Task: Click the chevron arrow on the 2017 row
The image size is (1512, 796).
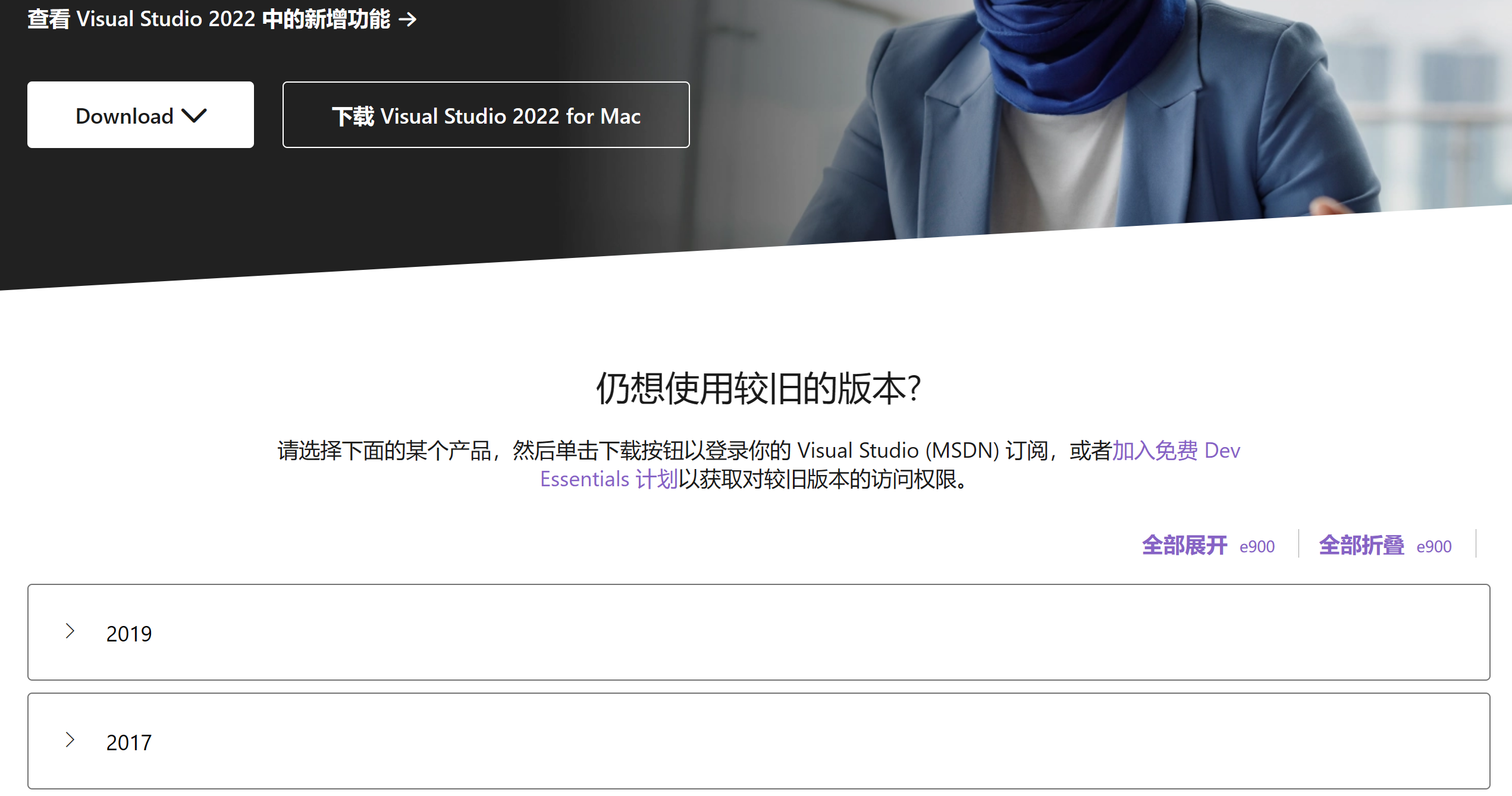Action: pyautogui.click(x=70, y=740)
